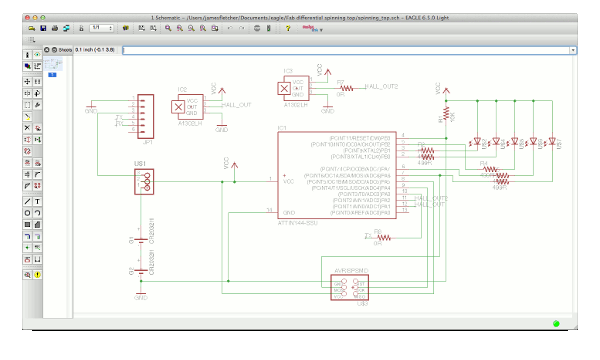Select the Mirror tool
The image size is (600, 360).
click(x=27, y=93)
